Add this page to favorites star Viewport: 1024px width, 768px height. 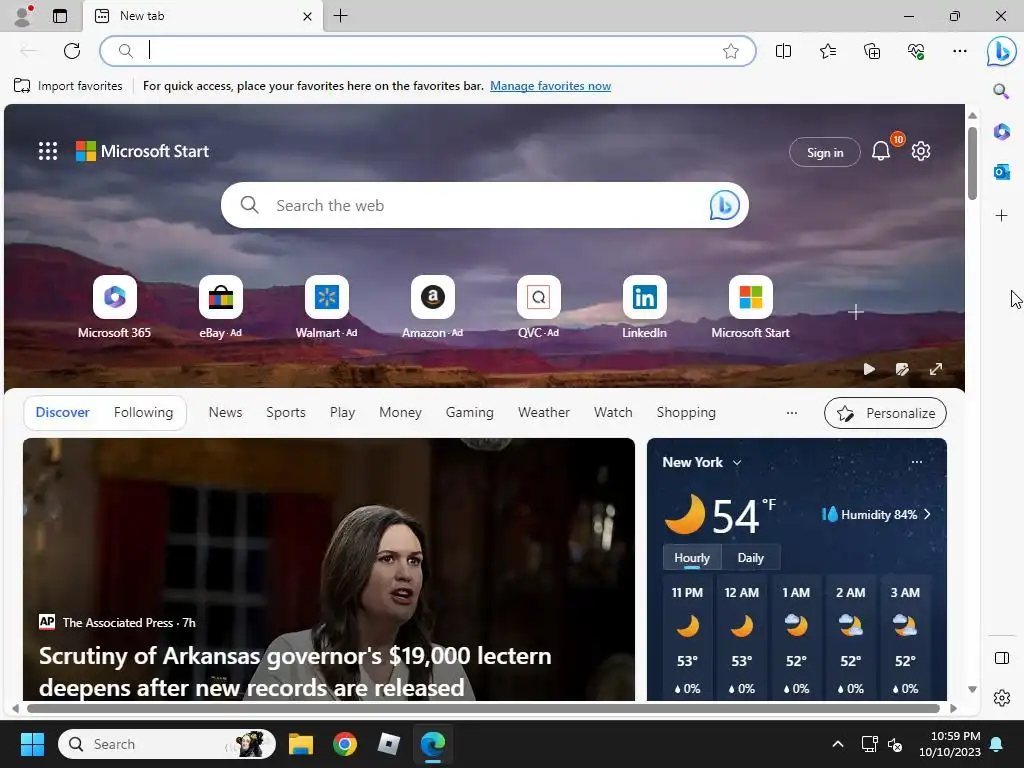click(731, 51)
